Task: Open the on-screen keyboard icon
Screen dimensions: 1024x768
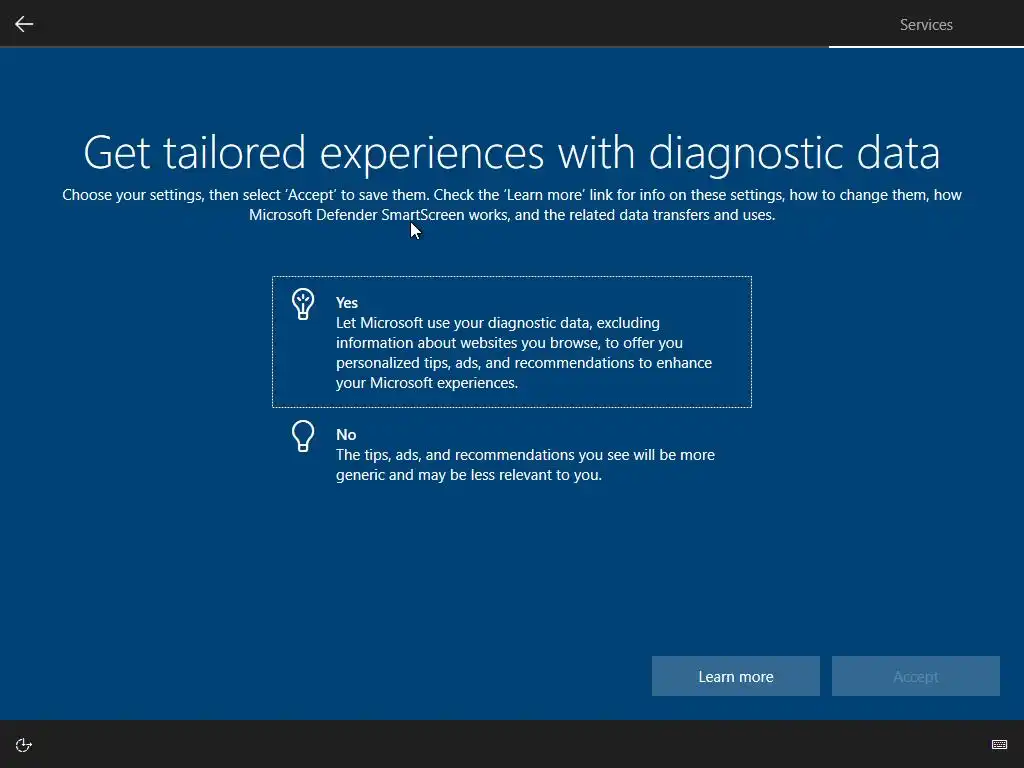Action: pyautogui.click(x=999, y=744)
